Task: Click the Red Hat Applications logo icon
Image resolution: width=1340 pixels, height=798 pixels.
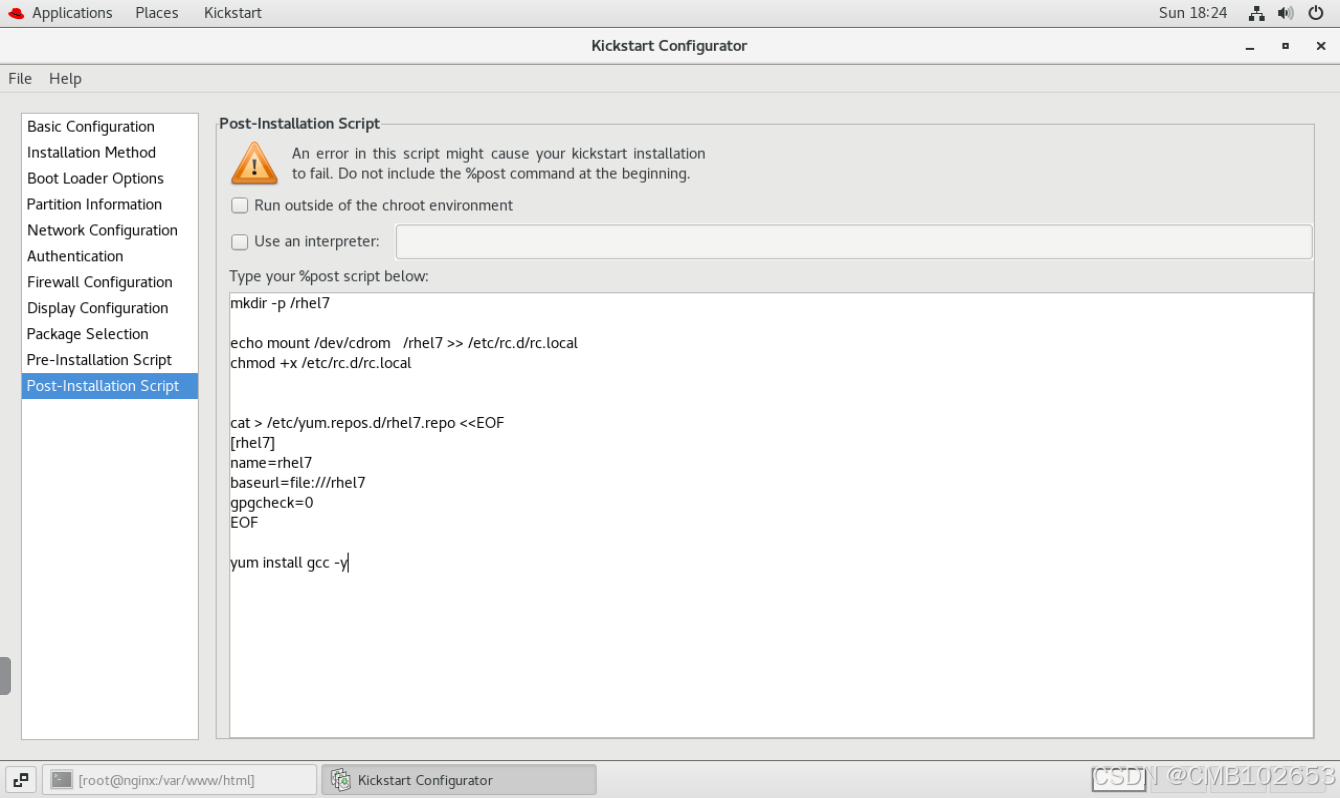Action: [15, 13]
